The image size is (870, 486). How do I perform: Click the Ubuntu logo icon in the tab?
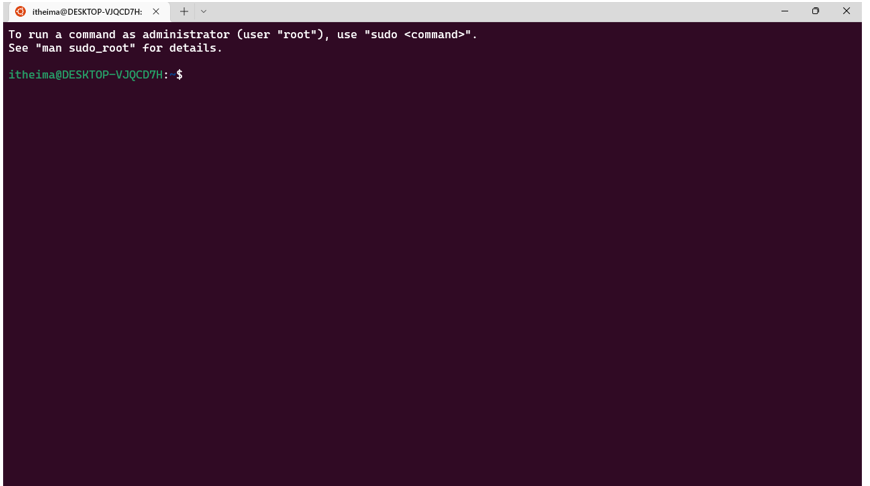pyautogui.click(x=21, y=11)
